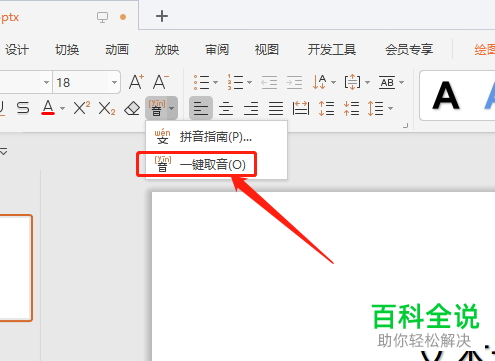
Task: Apply strikethrough formatting
Action: [23, 108]
